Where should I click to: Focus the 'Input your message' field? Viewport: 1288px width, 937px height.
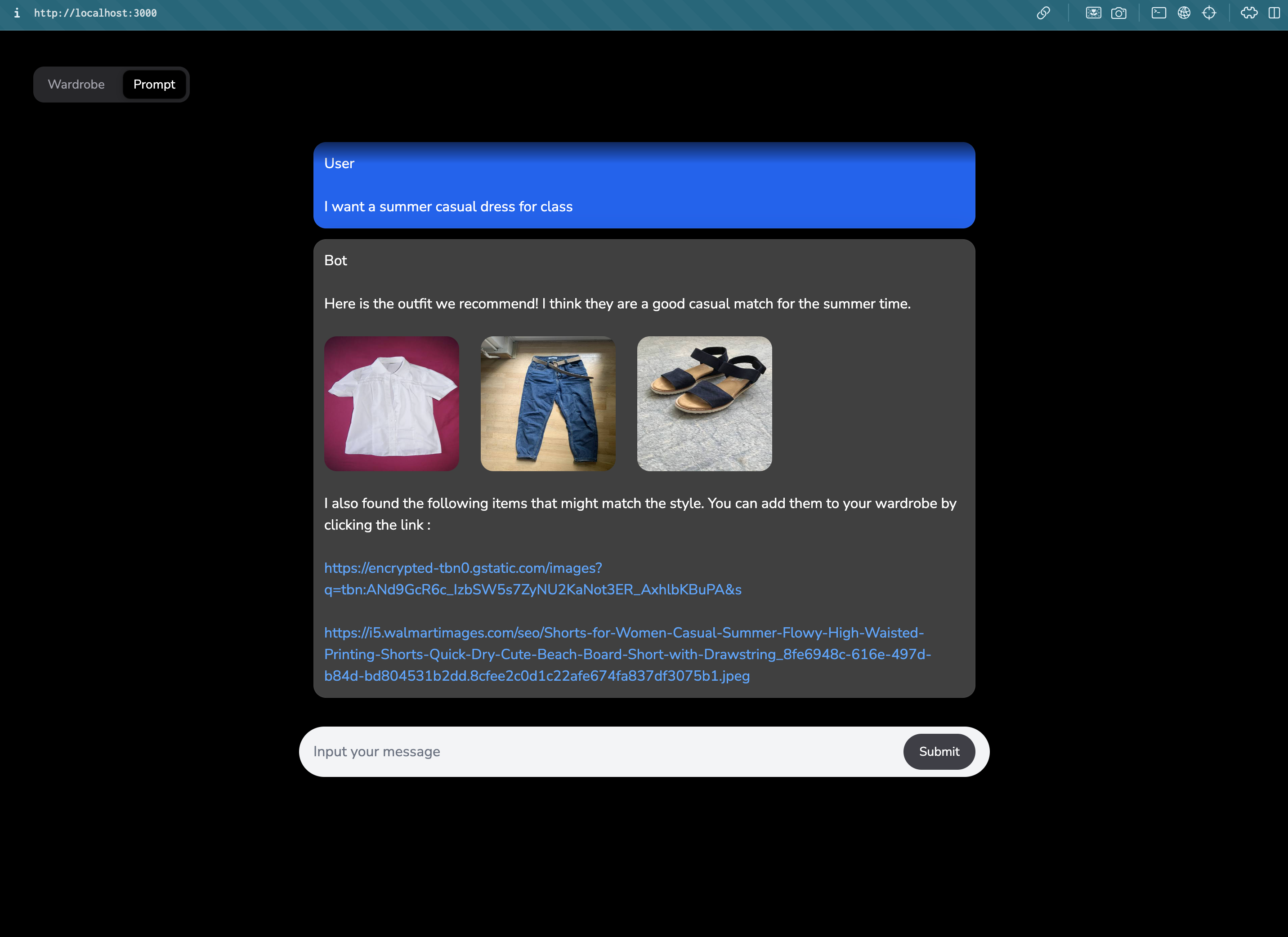tap(602, 751)
